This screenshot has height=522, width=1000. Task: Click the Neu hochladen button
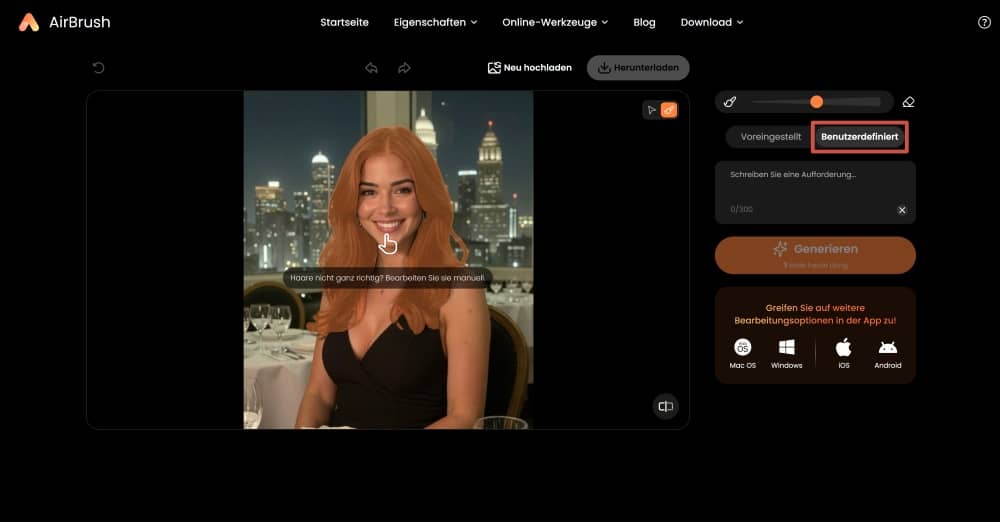coord(530,68)
